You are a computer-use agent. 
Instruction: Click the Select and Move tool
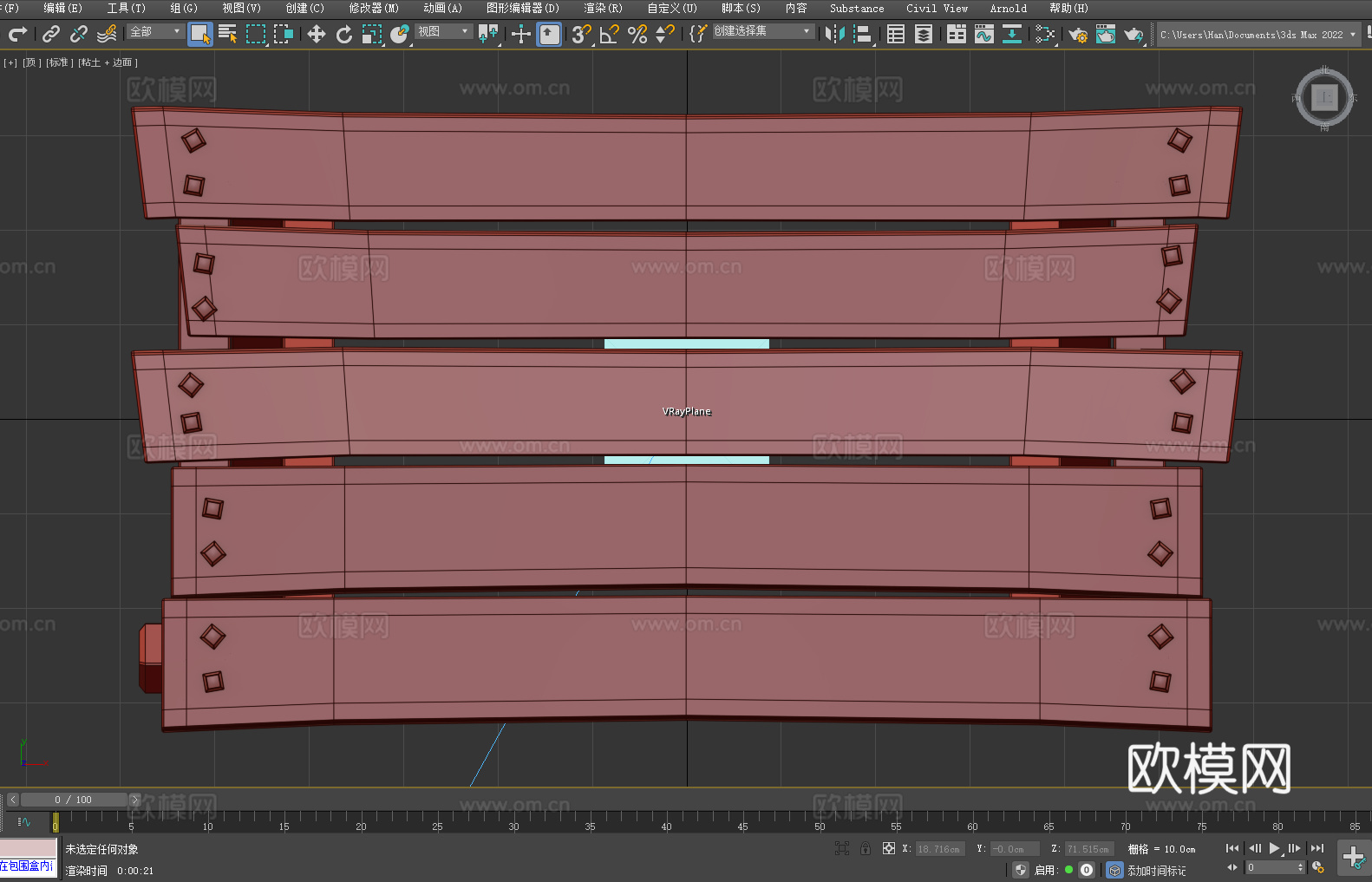[317, 34]
